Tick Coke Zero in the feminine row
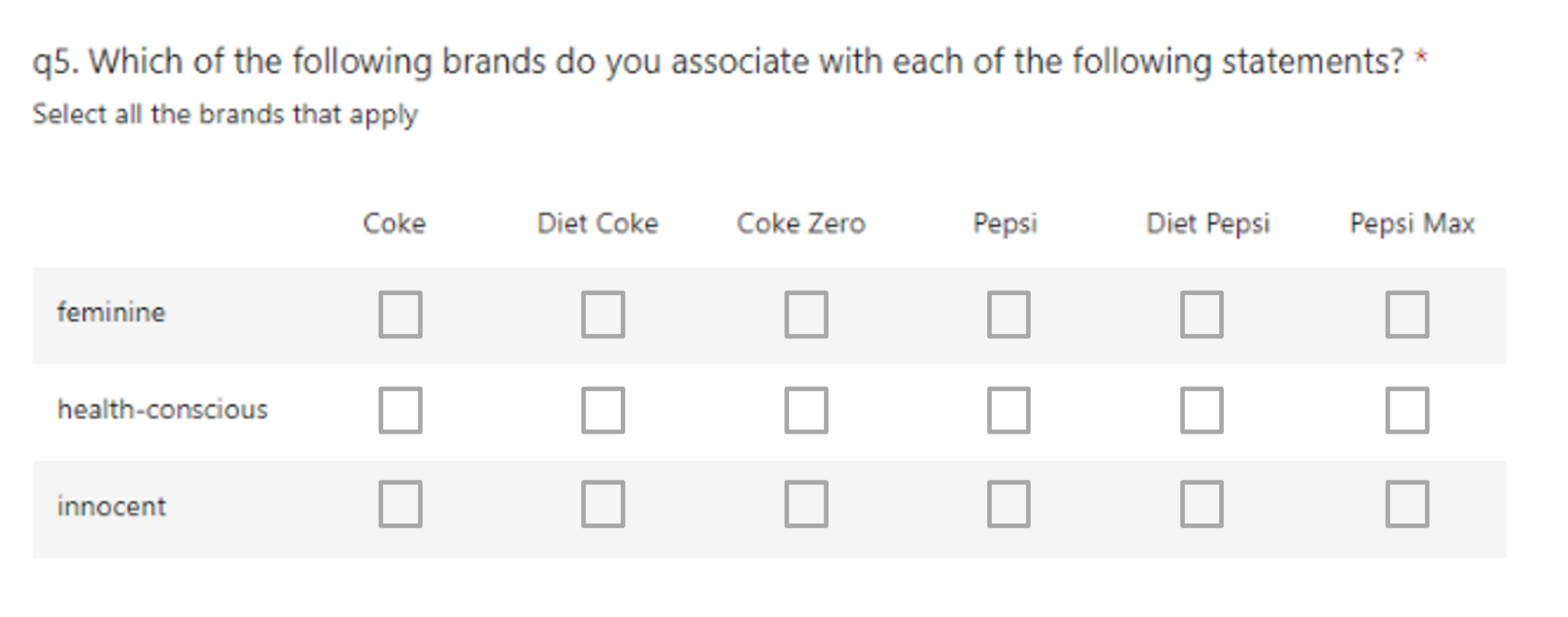Viewport: 1568px width, 617px height. click(x=806, y=314)
